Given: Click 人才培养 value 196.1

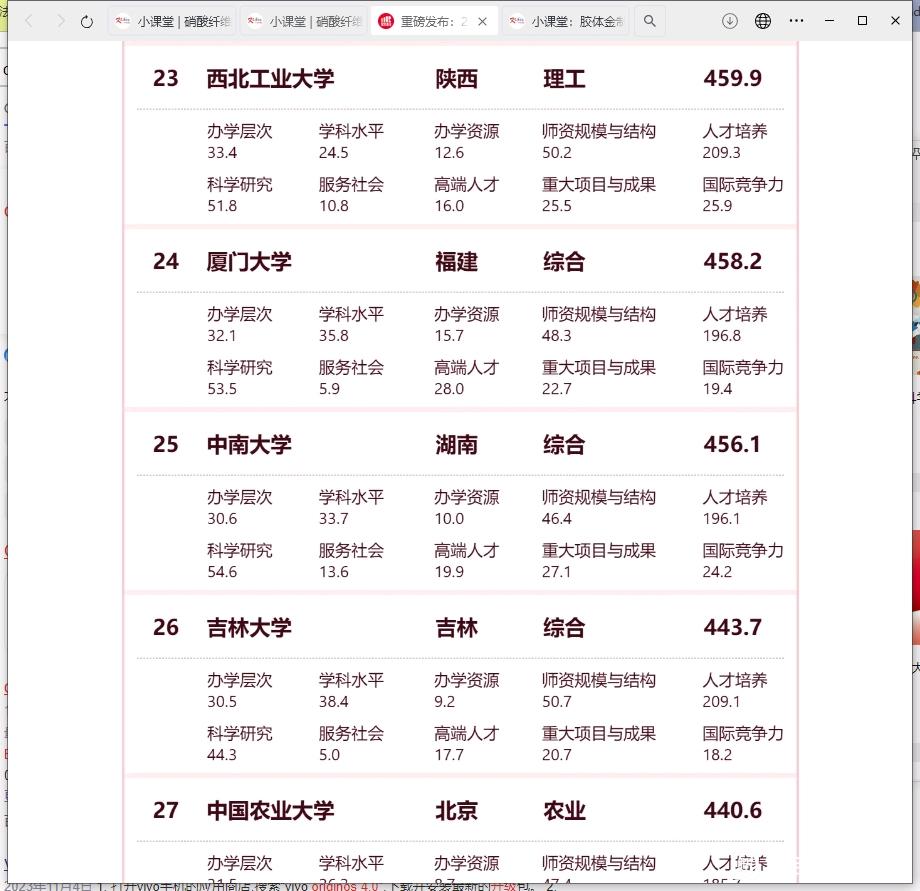Looking at the screenshot, I should tap(722, 519).
